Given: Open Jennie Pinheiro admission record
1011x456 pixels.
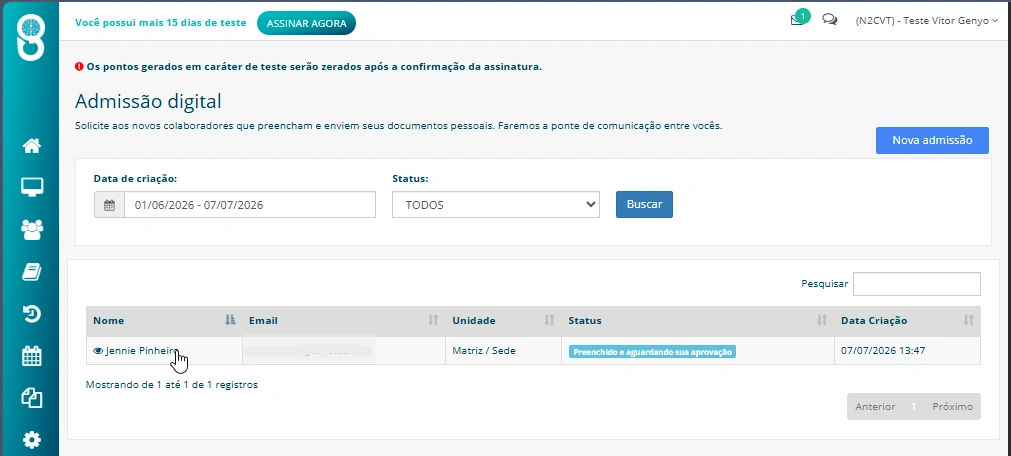Looking at the screenshot, I should pyautogui.click(x=142, y=351).
